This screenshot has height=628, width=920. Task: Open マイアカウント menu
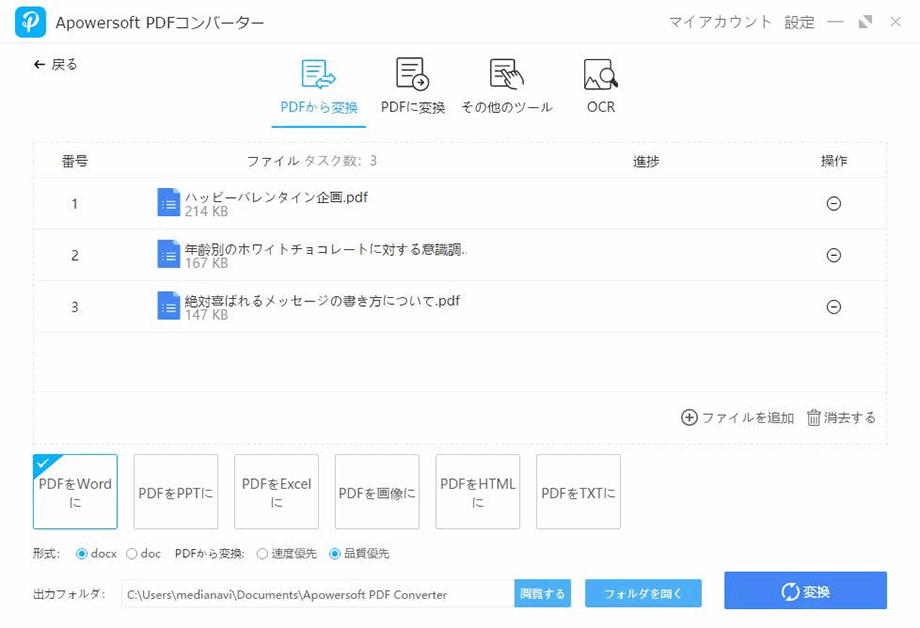coord(720,22)
